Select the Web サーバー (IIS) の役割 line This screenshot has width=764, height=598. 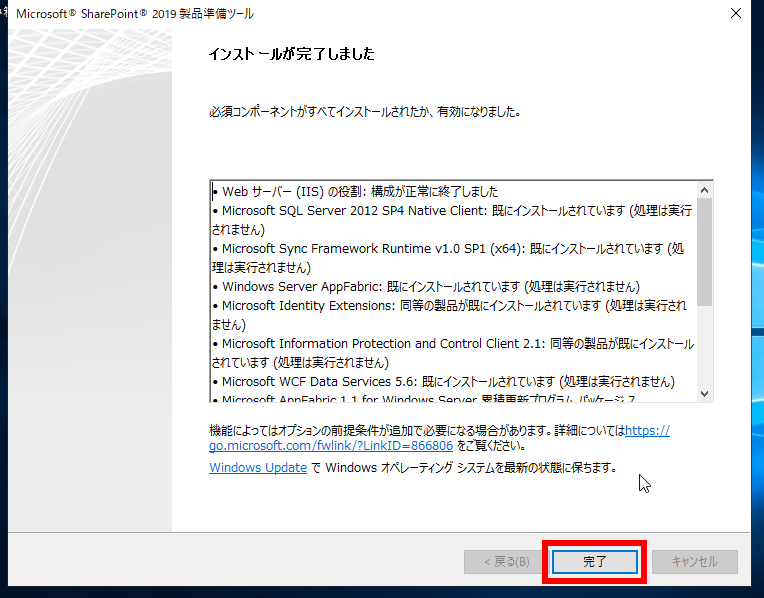pos(356,192)
